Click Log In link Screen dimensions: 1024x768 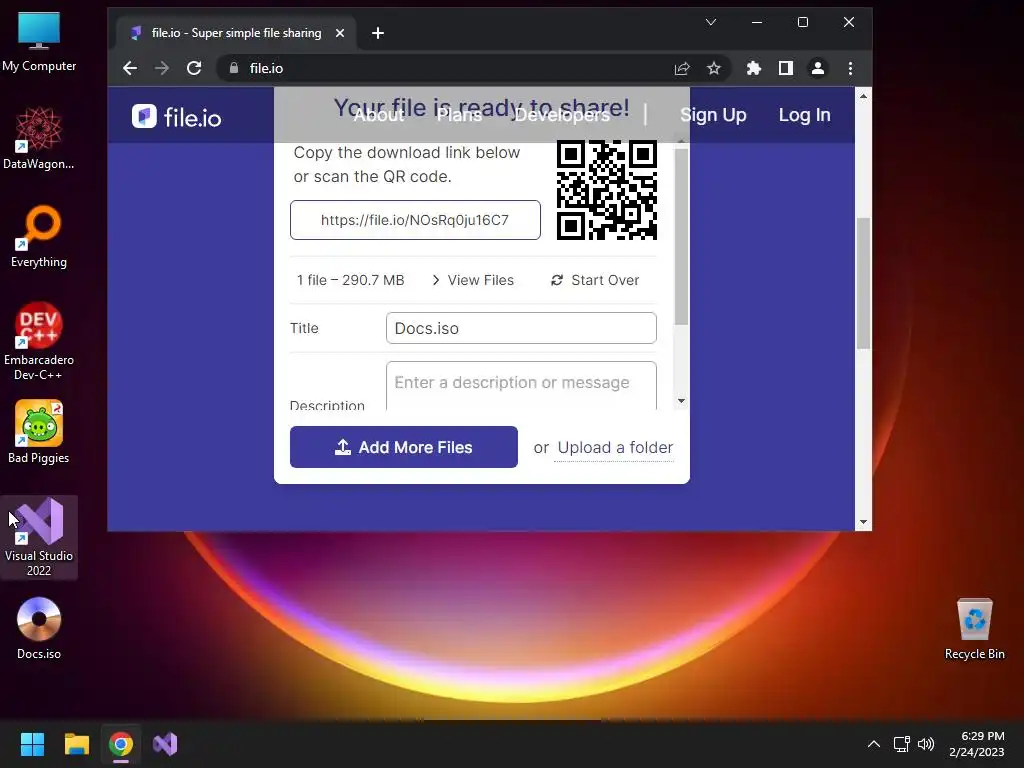pyautogui.click(x=805, y=115)
